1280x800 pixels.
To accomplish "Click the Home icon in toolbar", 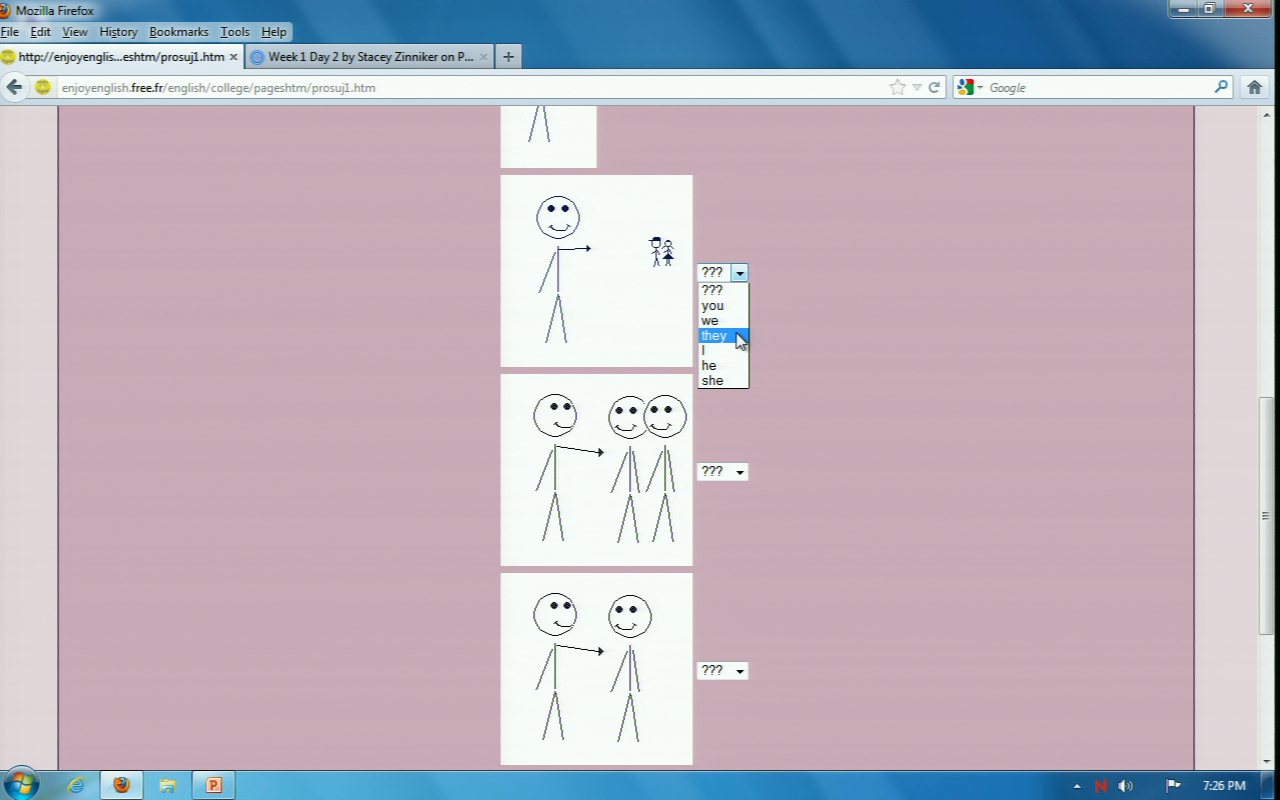I will (1254, 87).
